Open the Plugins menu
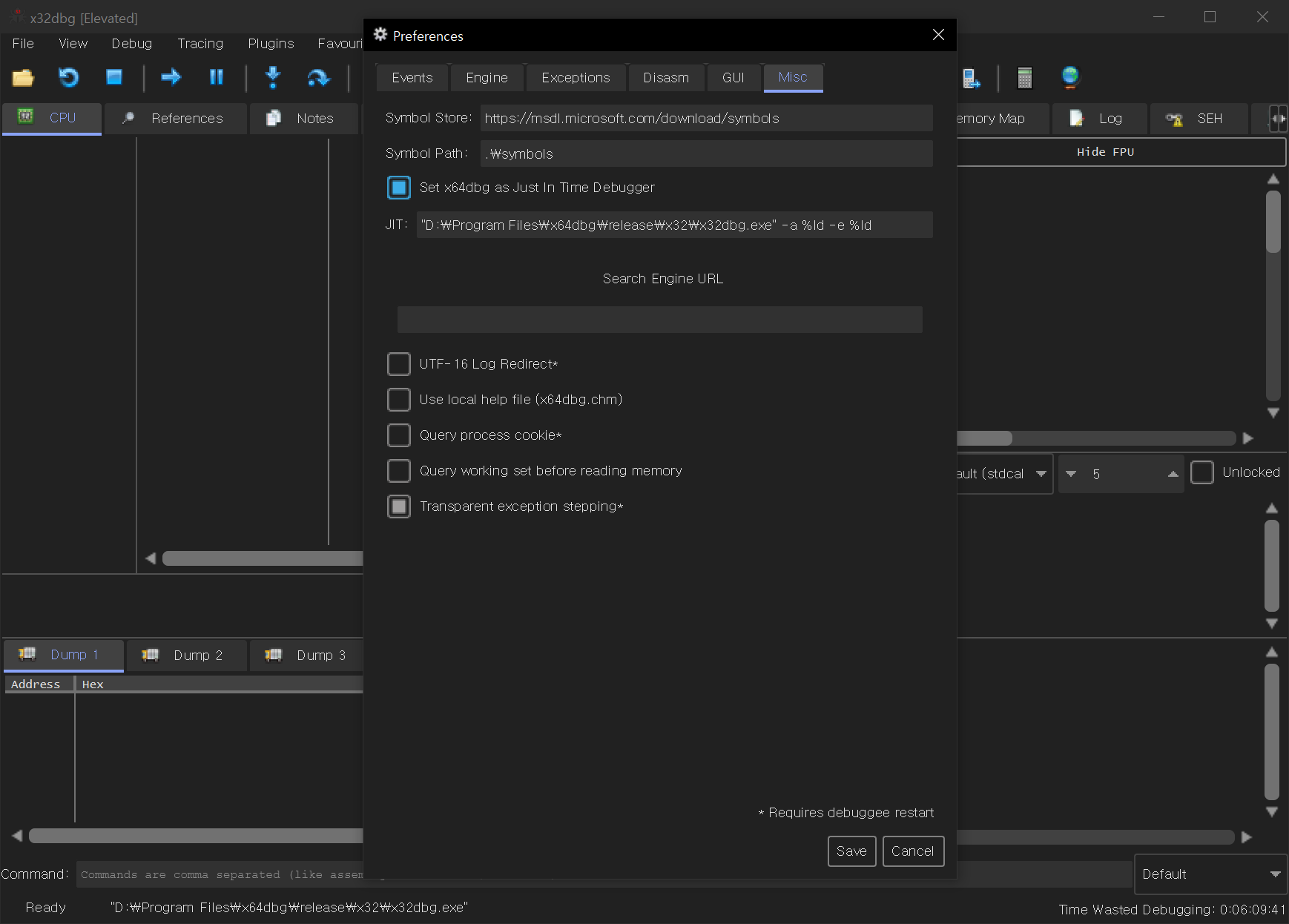The image size is (1289, 924). point(271,44)
